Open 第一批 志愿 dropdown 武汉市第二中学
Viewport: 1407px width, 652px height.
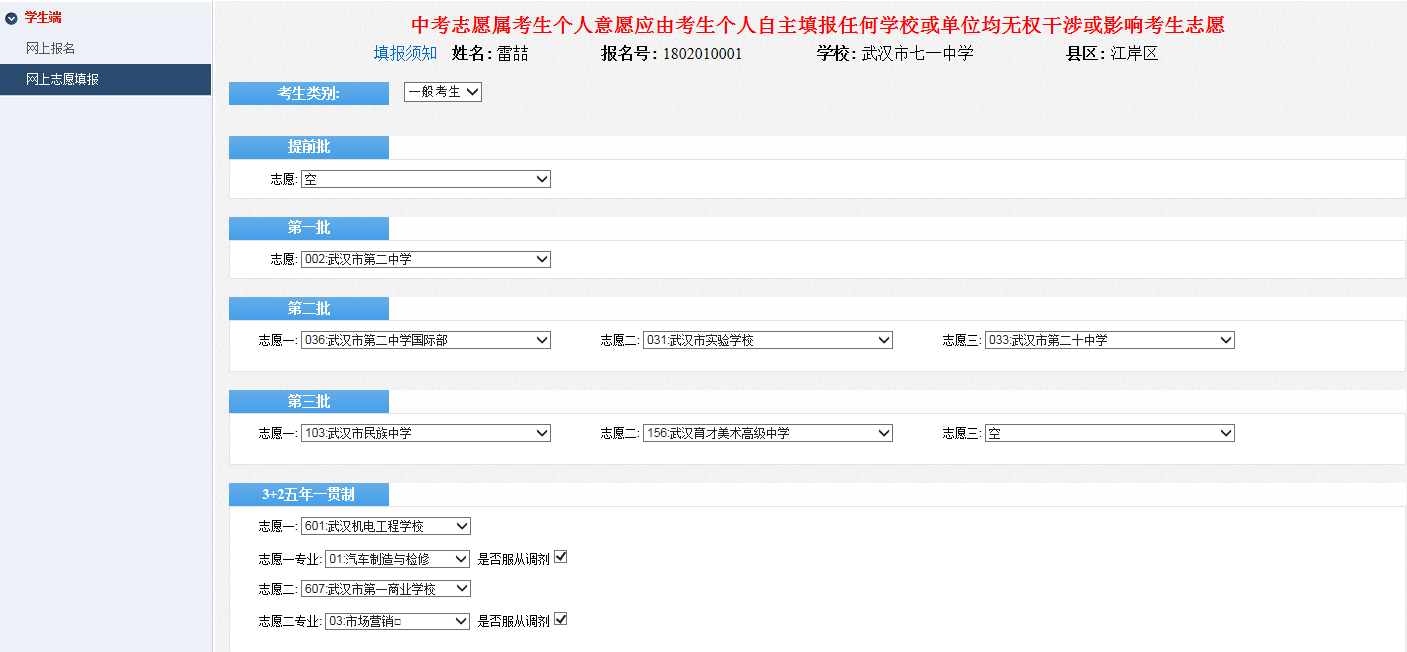pyautogui.click(x=425, y=259)
